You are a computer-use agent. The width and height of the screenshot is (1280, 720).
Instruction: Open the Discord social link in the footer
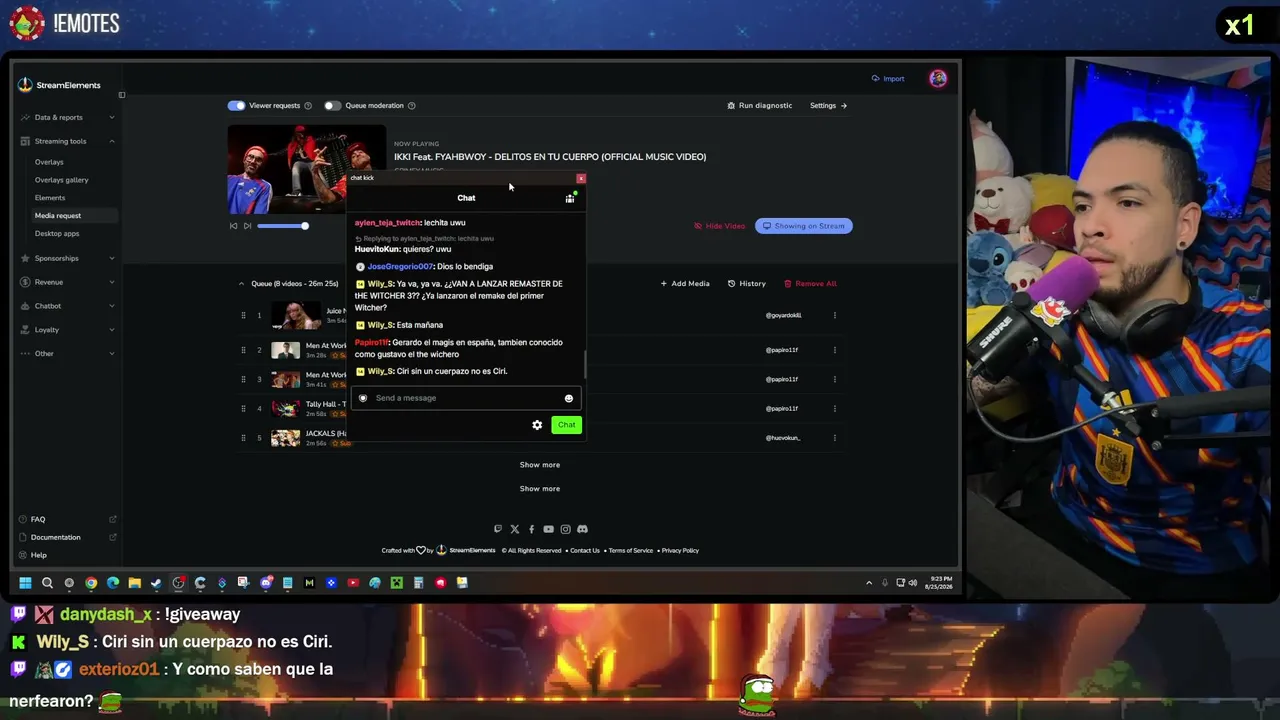[x=582, y=529]
